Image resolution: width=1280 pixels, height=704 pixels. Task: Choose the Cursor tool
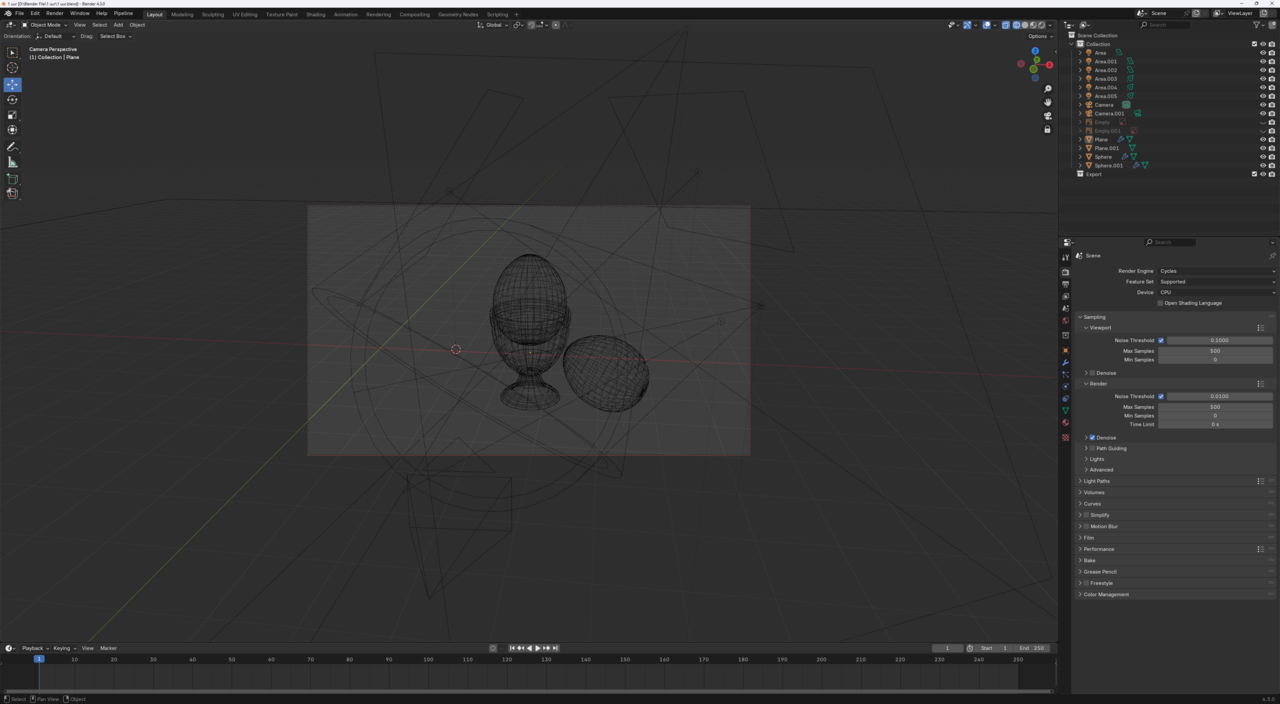pos(12,68)
